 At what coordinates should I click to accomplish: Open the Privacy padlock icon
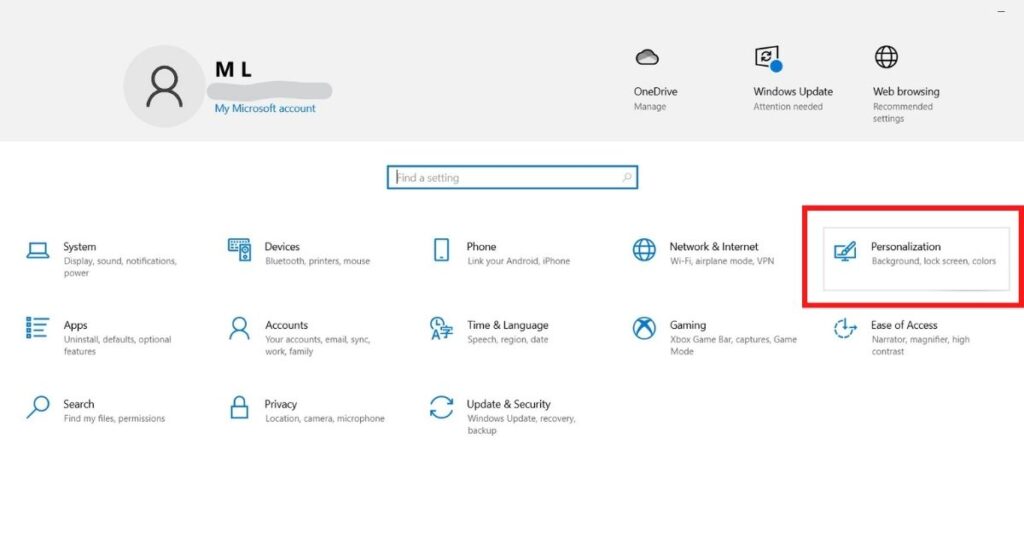239,407
